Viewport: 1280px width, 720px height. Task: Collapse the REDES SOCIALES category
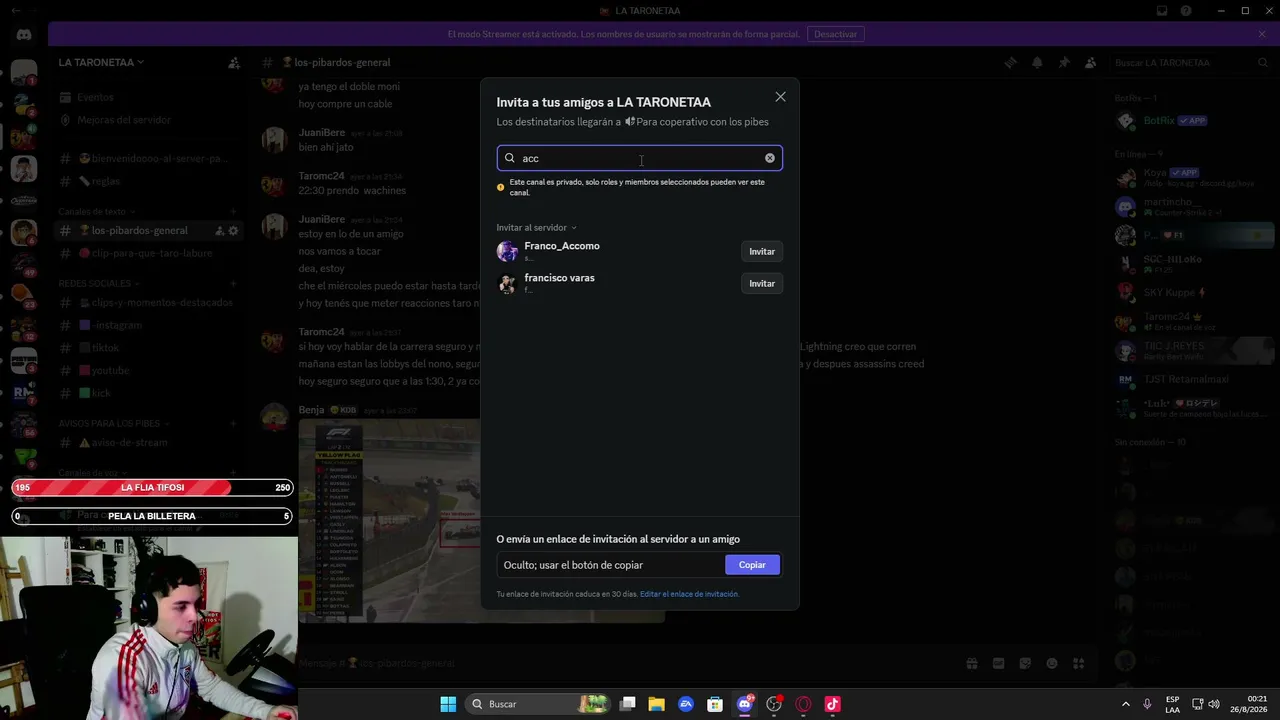click(98, 283)
